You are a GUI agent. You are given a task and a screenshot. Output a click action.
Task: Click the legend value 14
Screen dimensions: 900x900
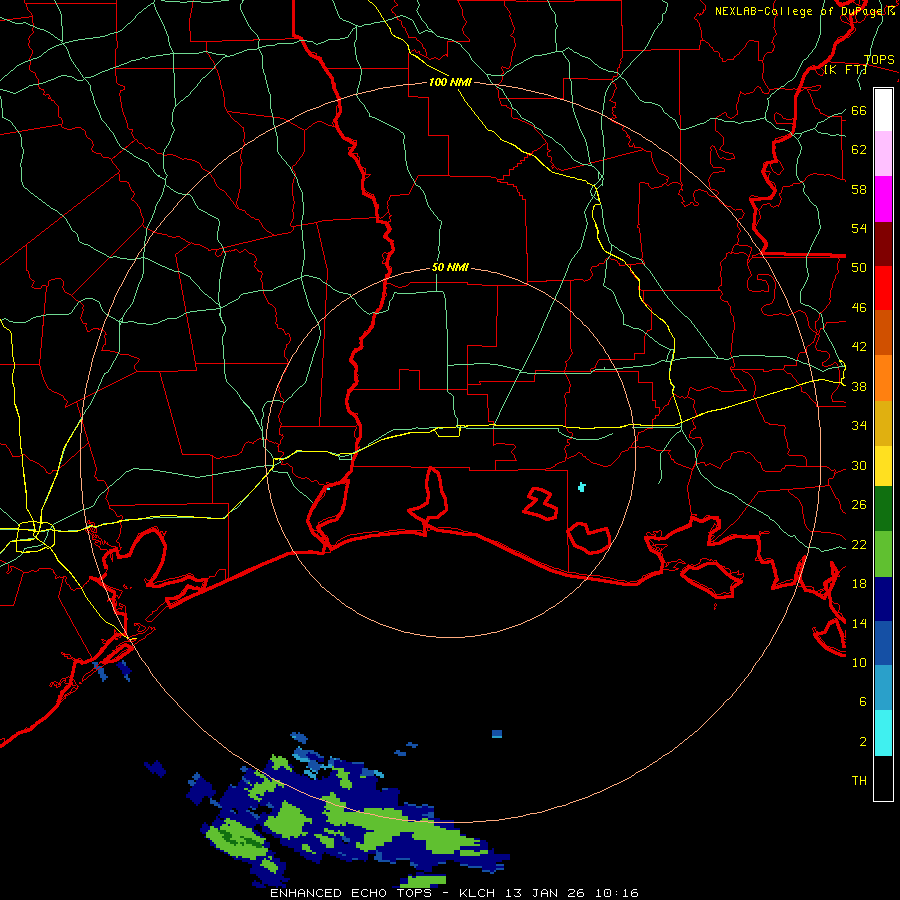[x=859, y=623]
